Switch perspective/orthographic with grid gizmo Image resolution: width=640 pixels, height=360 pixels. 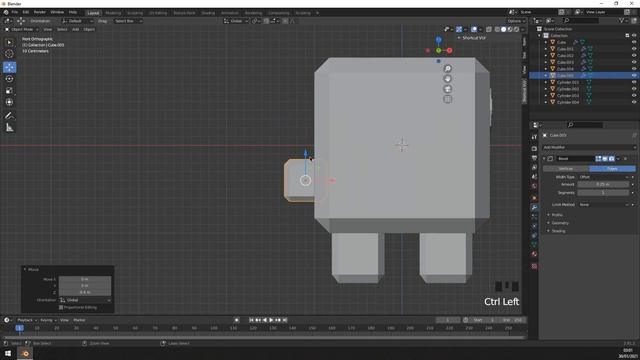point(447,99)
